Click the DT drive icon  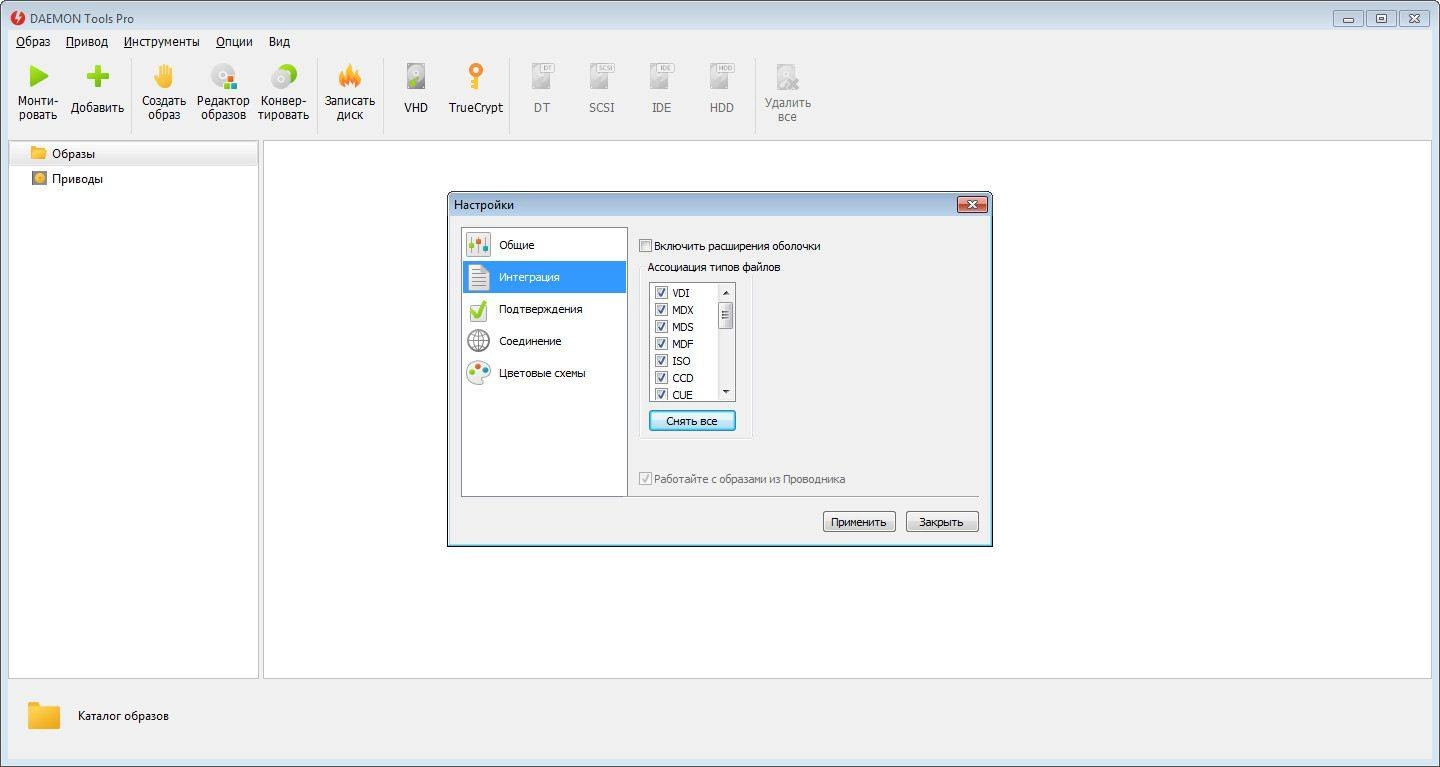pyautogui.click(x=541, y=76)
